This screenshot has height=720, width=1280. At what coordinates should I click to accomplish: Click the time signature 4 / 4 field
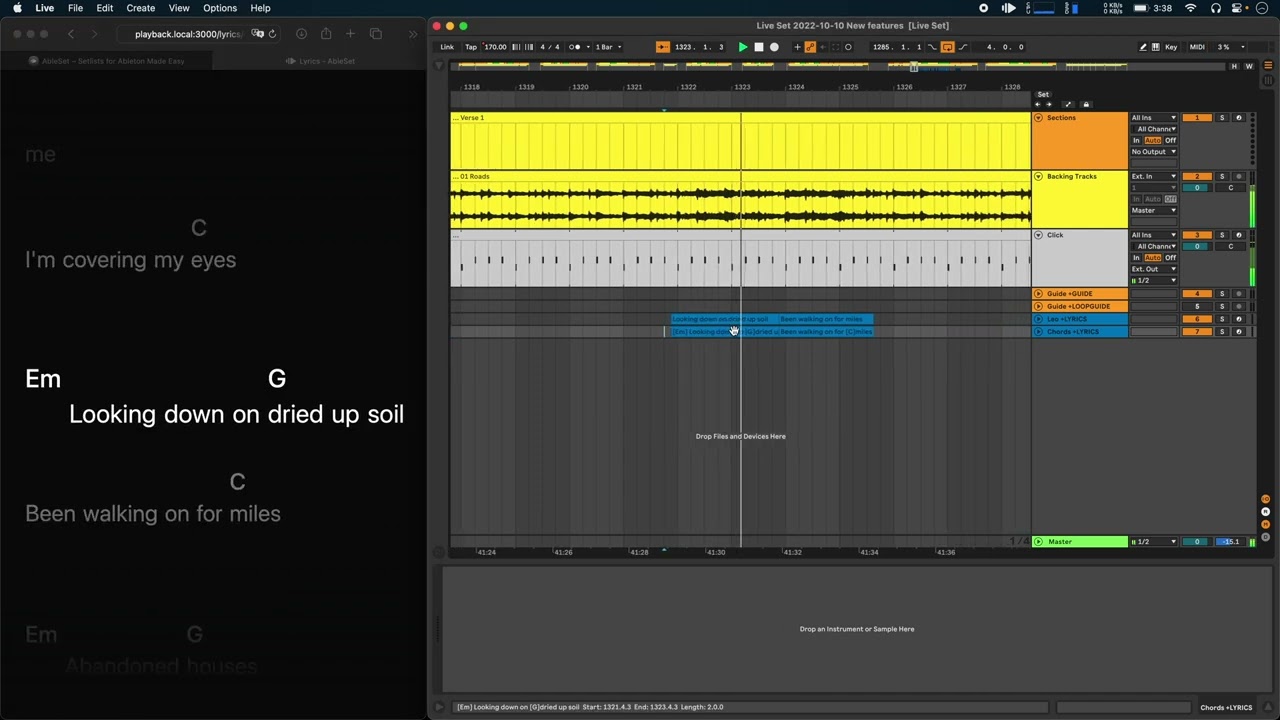pos(550,47)
